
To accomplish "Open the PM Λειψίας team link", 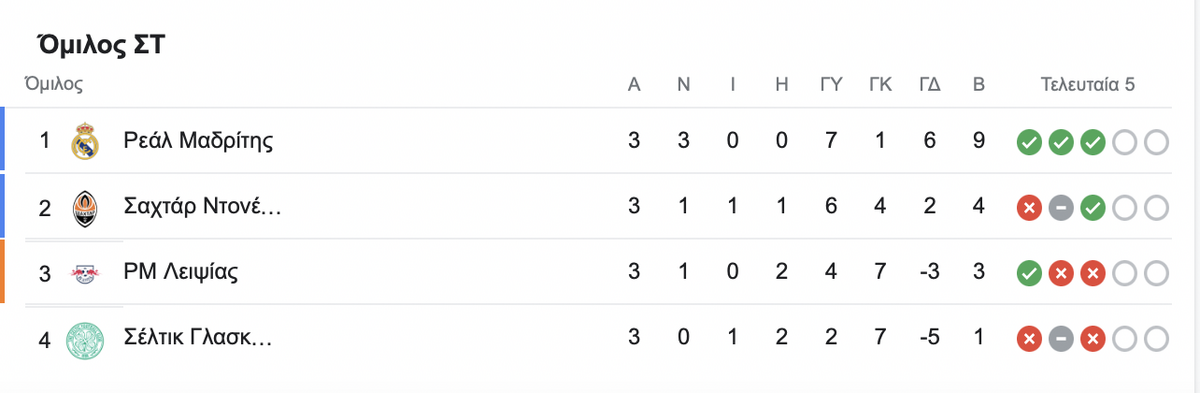I will pos(181,272).
